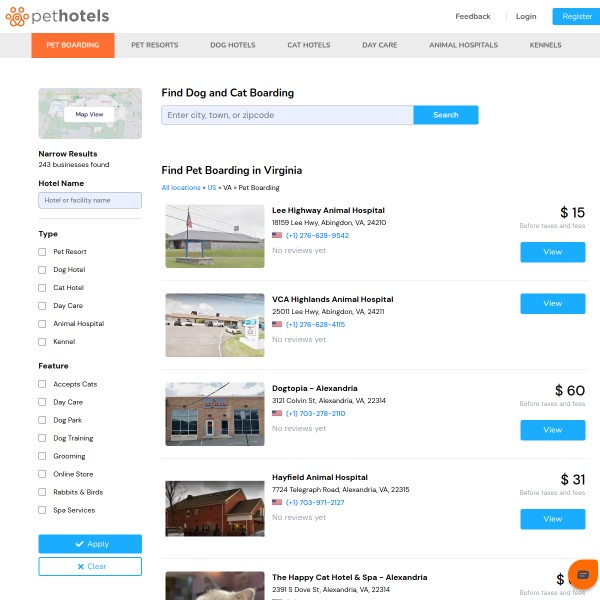Call phone number (+1) 703-278-2110
The image size is (600, 600).
click(315, 414)
